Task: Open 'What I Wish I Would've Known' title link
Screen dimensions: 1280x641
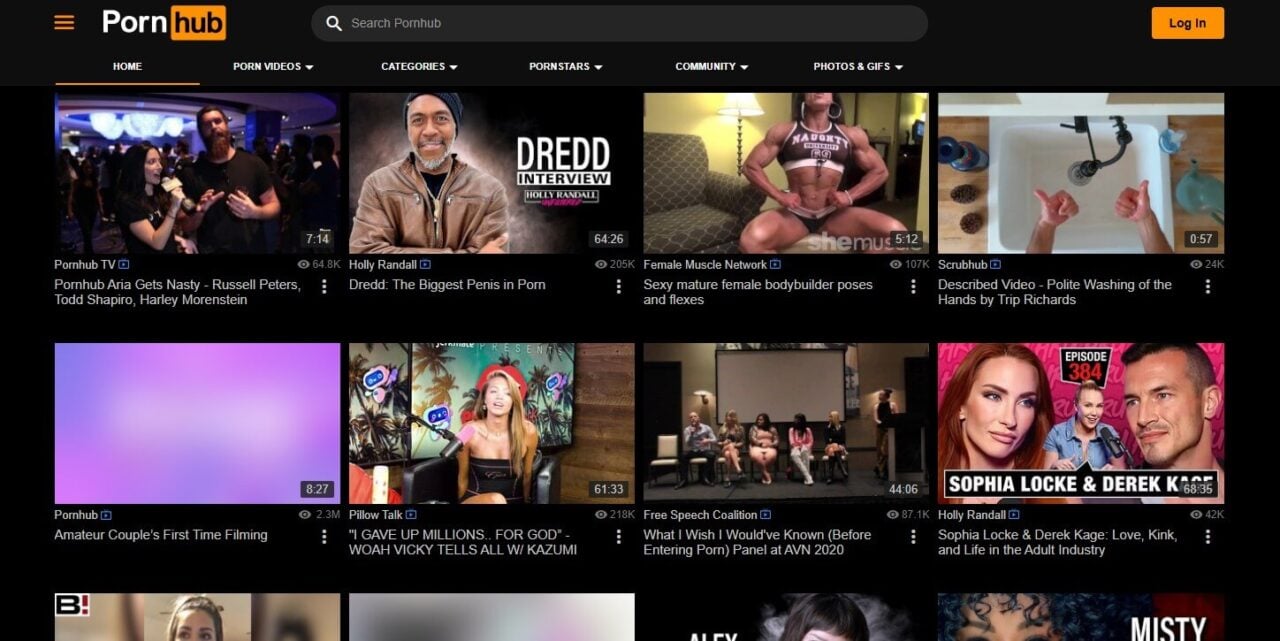Action: pos(757,542)
